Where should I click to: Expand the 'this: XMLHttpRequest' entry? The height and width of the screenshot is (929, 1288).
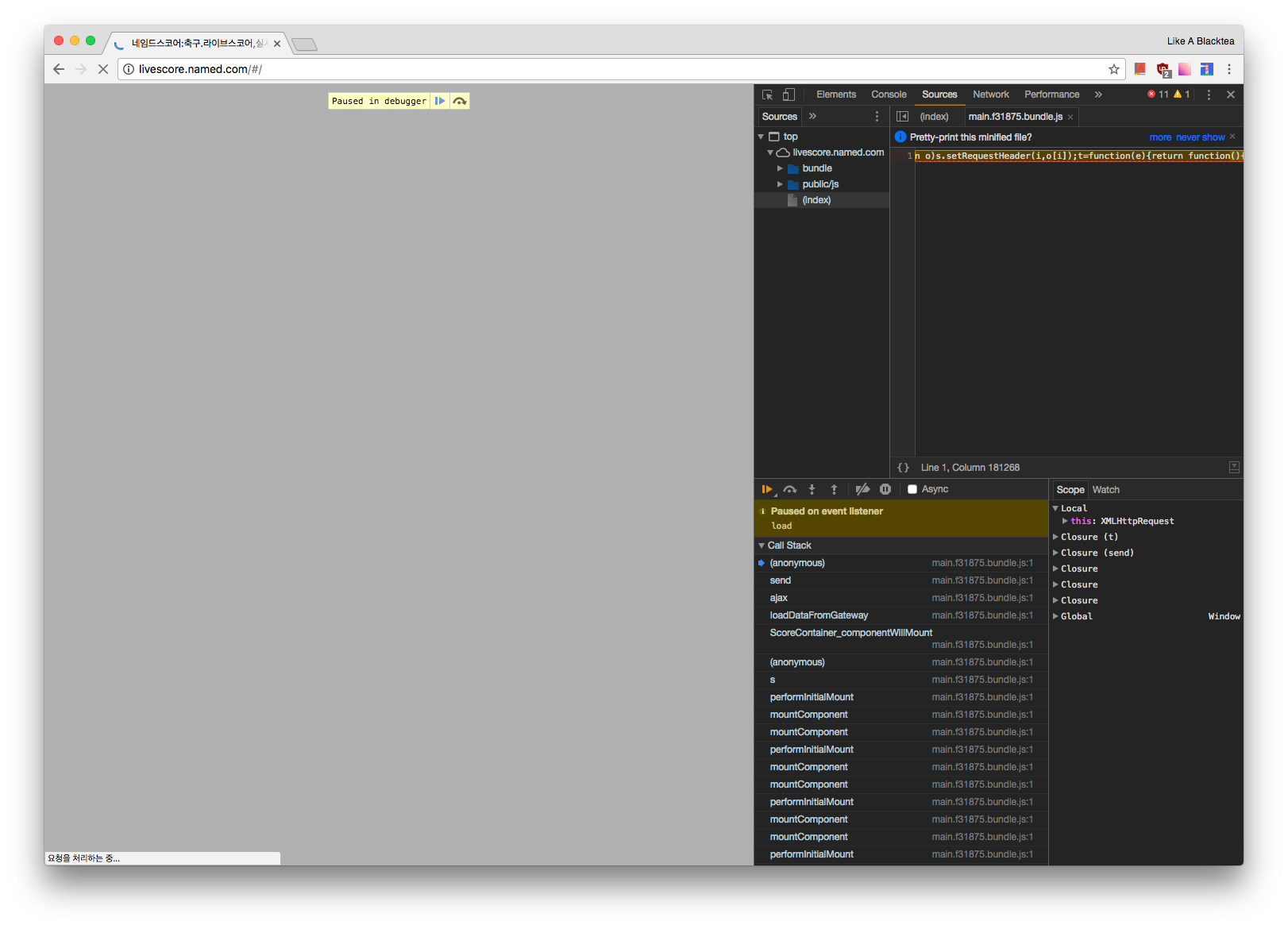click(1065, 521)
